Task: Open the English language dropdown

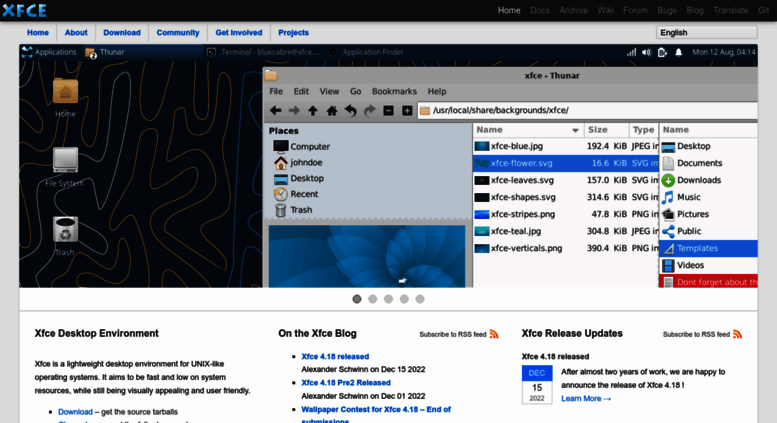Action: pos(707,33)
